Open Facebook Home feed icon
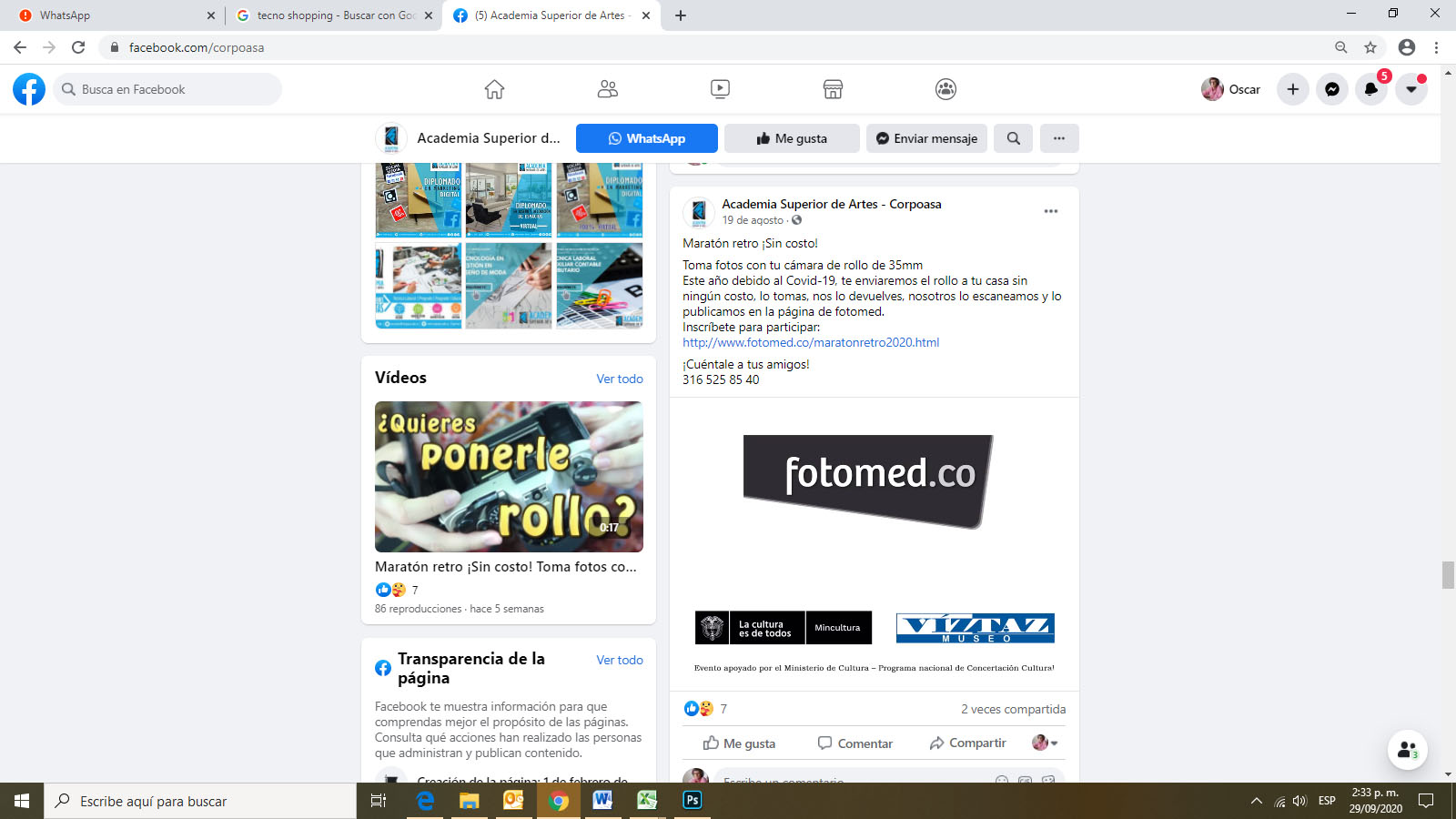1456x819 pixels. [x=494, y=89]
